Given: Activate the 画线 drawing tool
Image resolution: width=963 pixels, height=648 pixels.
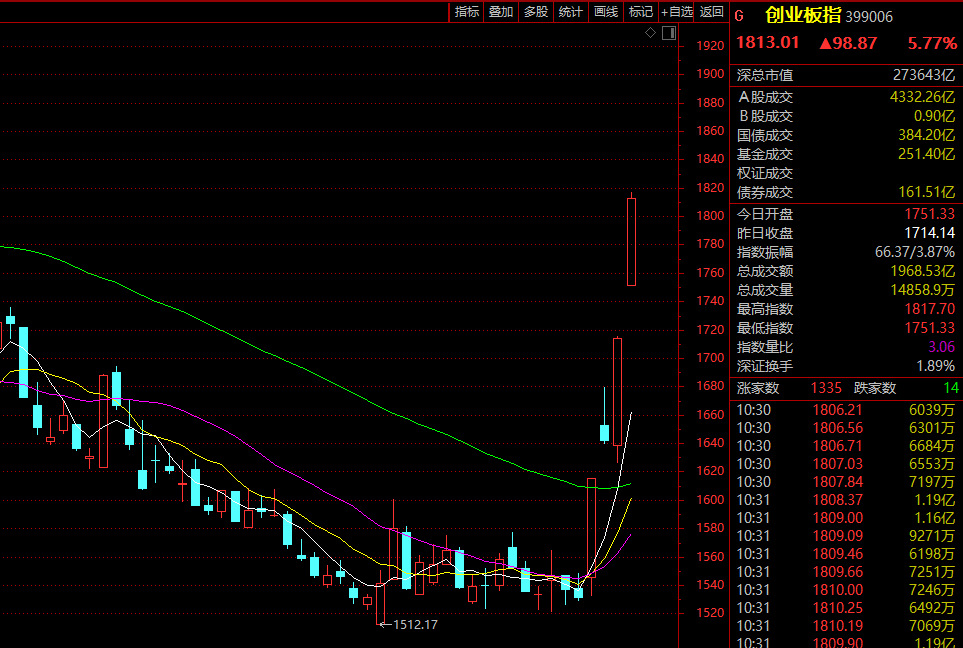Looking at the screenshot, I should [606, 12].
